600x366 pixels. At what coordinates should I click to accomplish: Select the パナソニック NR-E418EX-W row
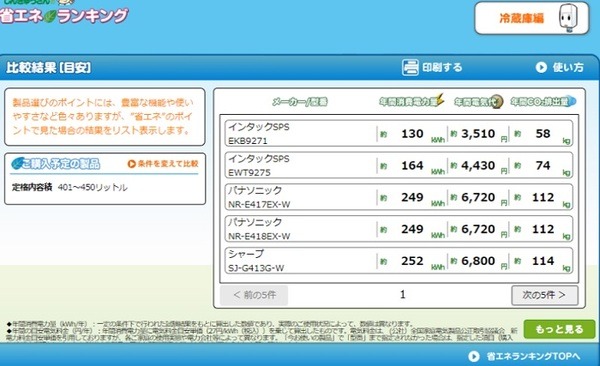(x=399, y=229)
